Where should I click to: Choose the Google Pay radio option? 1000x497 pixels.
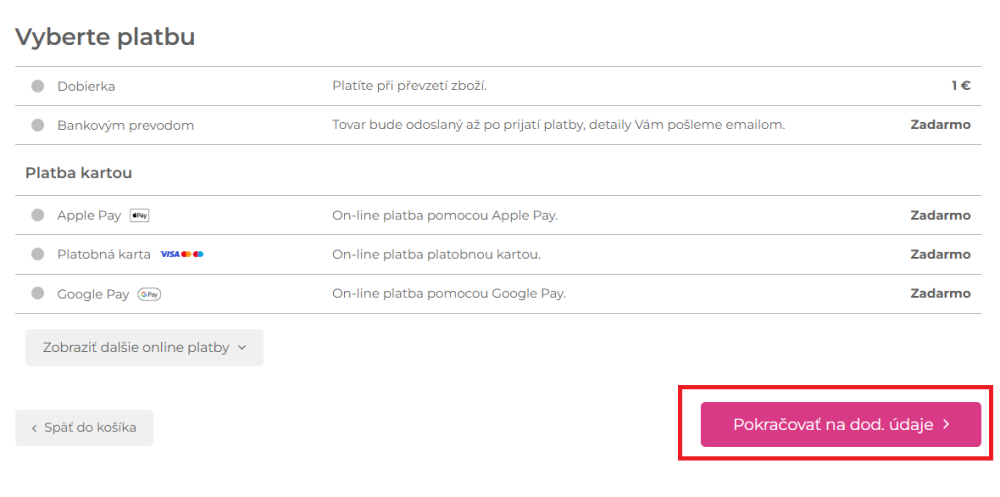(x=38, y=293)
